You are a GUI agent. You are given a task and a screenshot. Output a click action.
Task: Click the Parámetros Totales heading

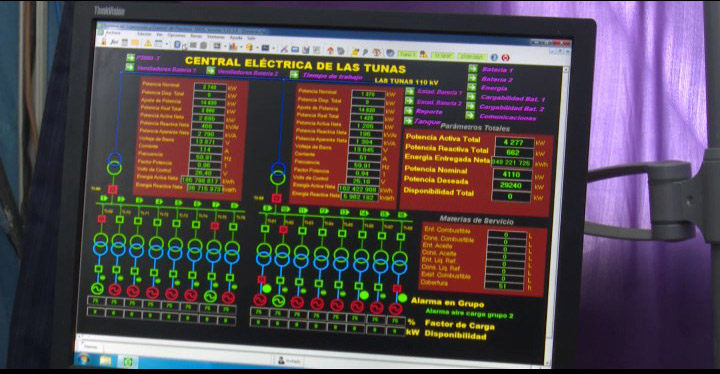pos(475,127)
